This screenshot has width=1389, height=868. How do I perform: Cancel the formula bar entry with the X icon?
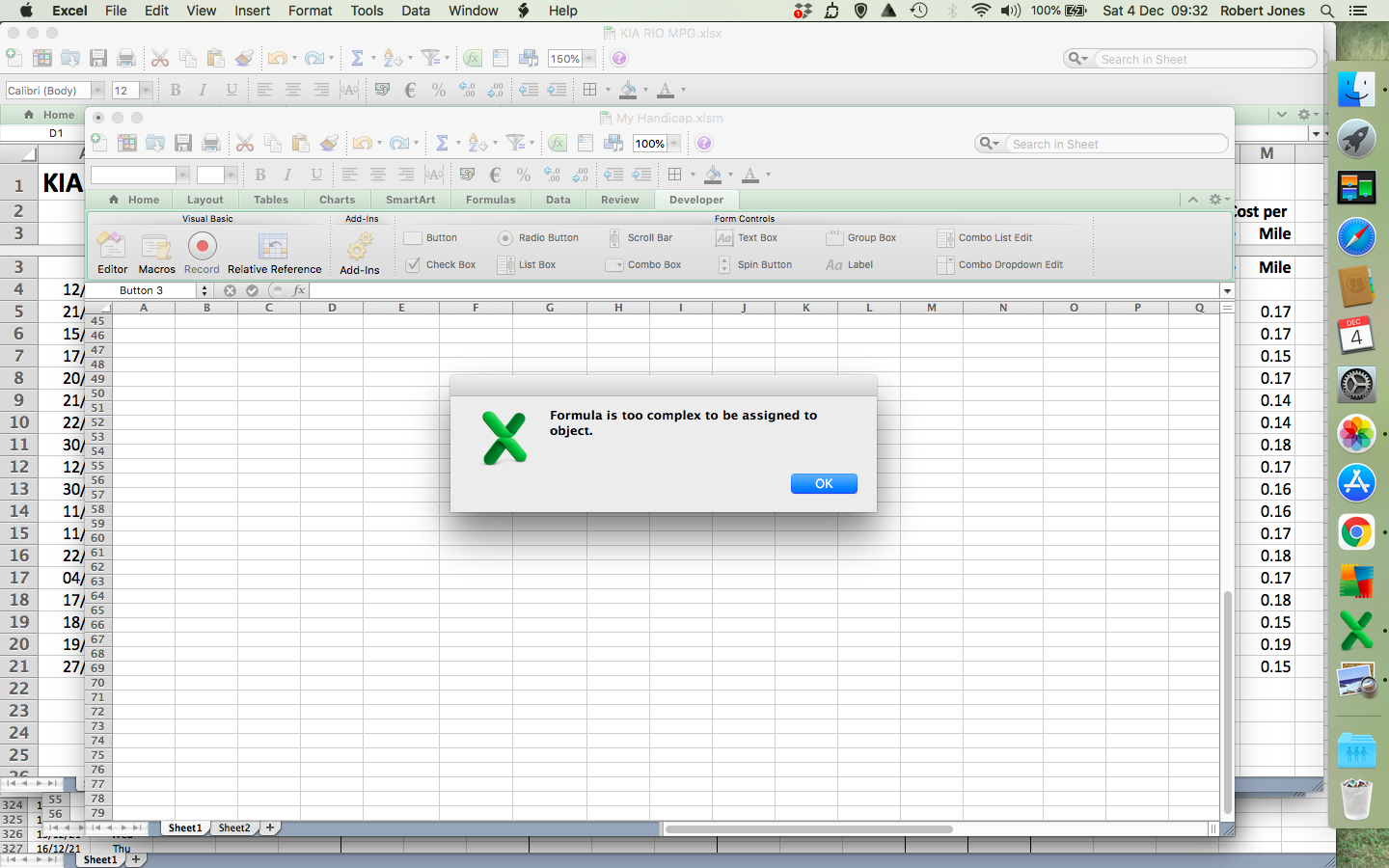tap(230, 290)
